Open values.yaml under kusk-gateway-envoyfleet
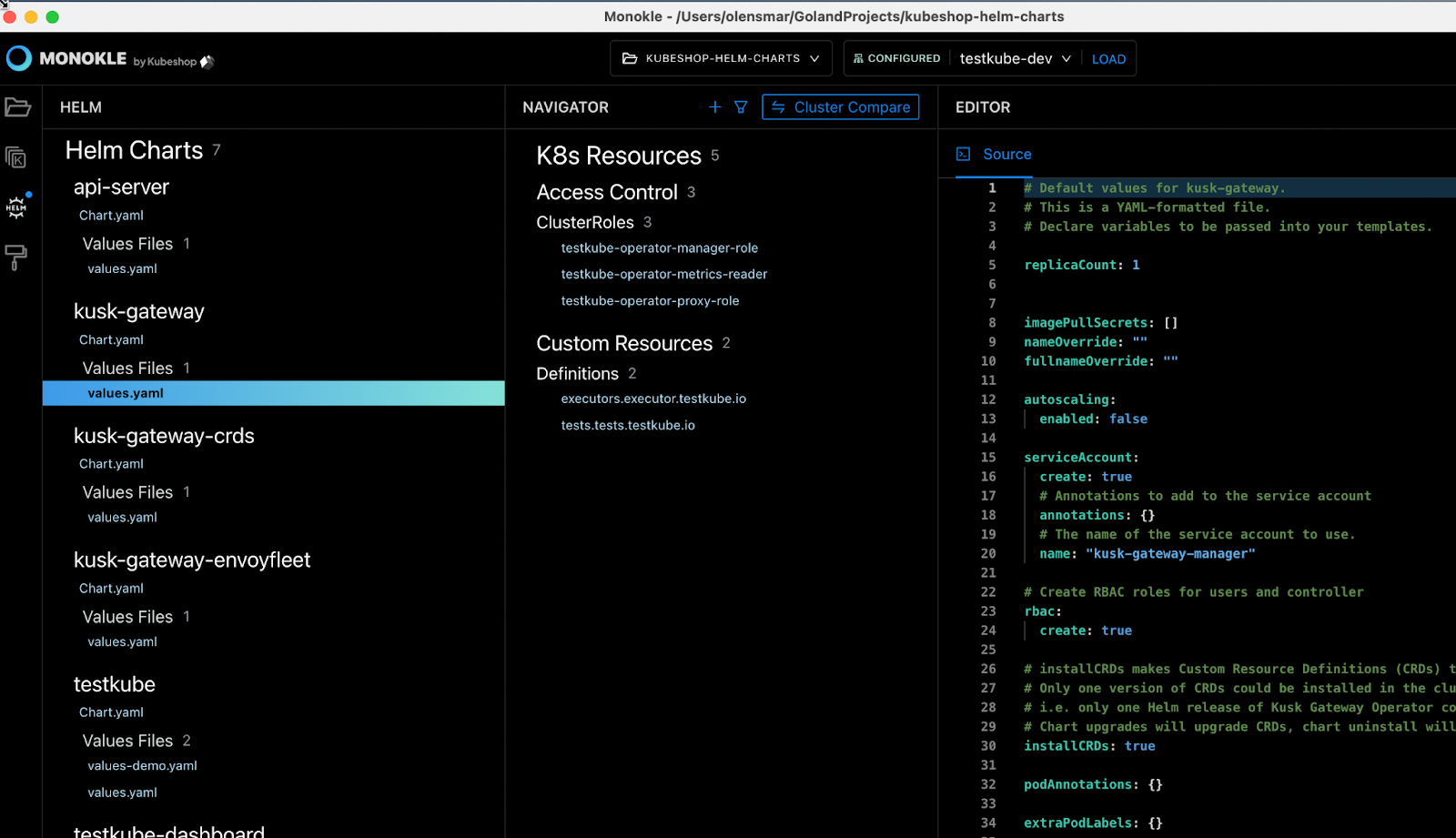Screen dimensions: 1456x838 122,642
